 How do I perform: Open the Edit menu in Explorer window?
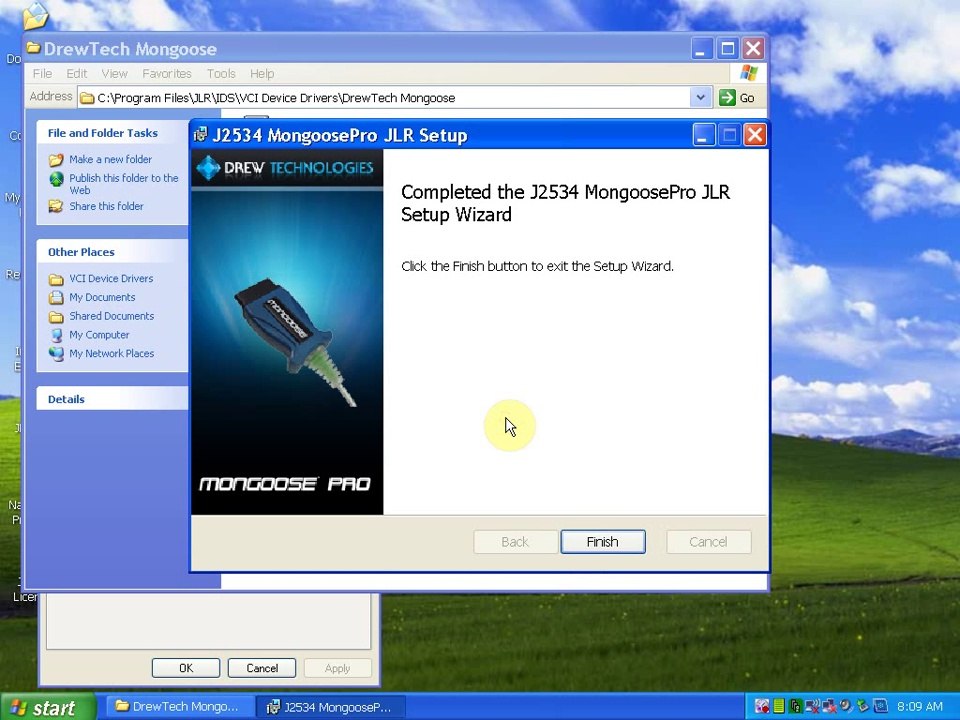77,73
